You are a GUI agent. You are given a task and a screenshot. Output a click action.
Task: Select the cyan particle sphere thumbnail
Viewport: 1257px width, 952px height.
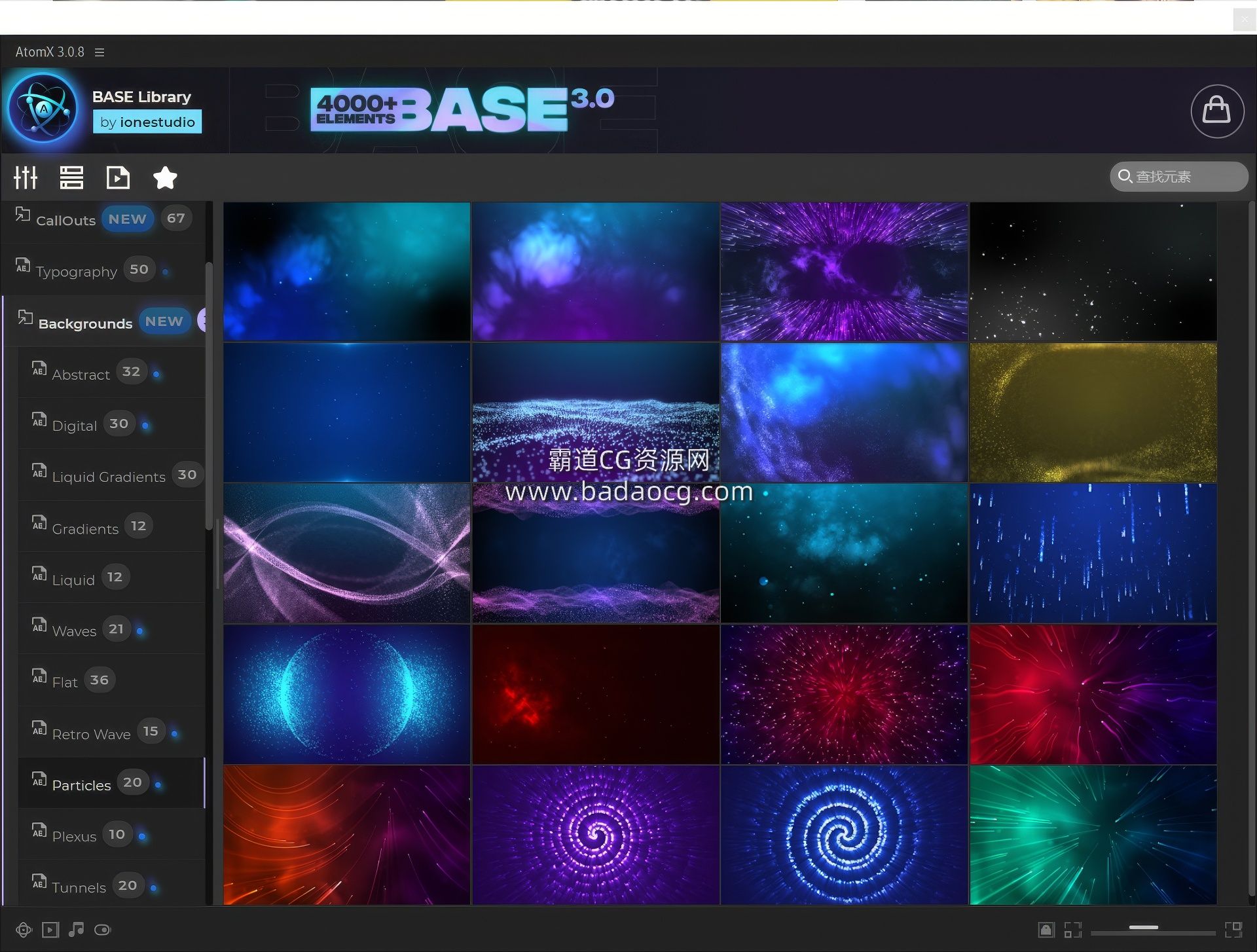347,695
